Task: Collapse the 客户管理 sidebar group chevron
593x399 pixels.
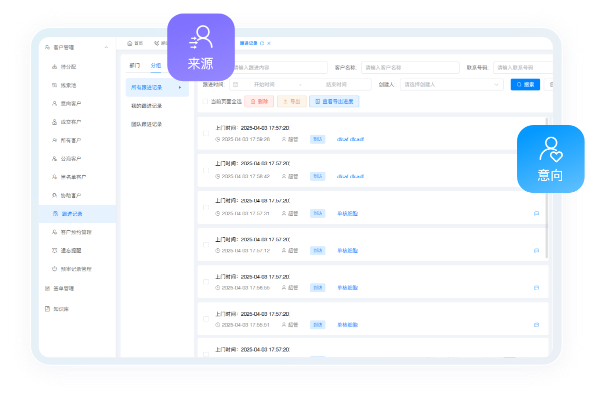Action: 106,47
